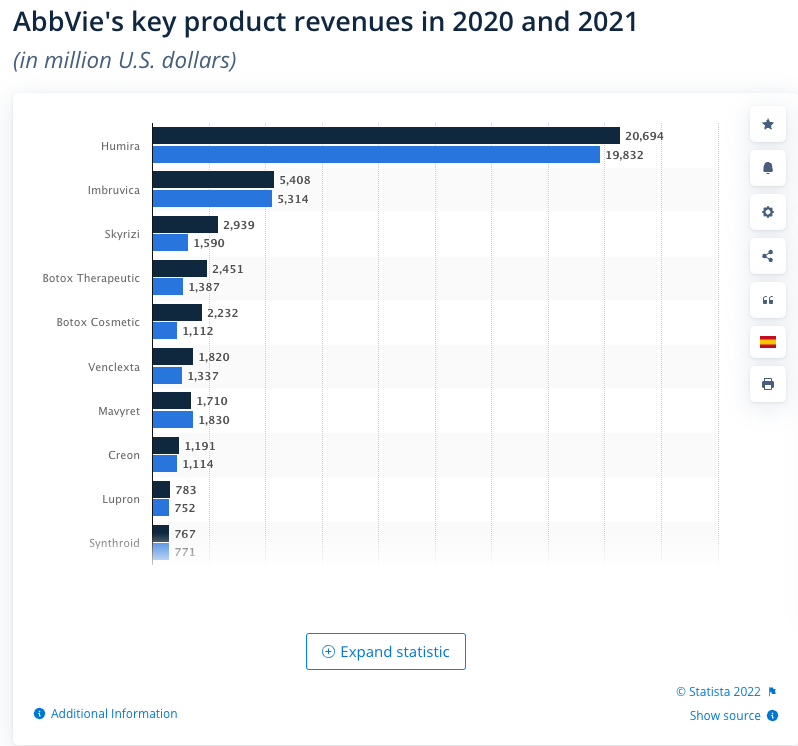Image resolution: width=798 pixels, height=746 pixels.
Task: Click dark Botox Therapeutic bar 2,451
Action: pos(180,268)
